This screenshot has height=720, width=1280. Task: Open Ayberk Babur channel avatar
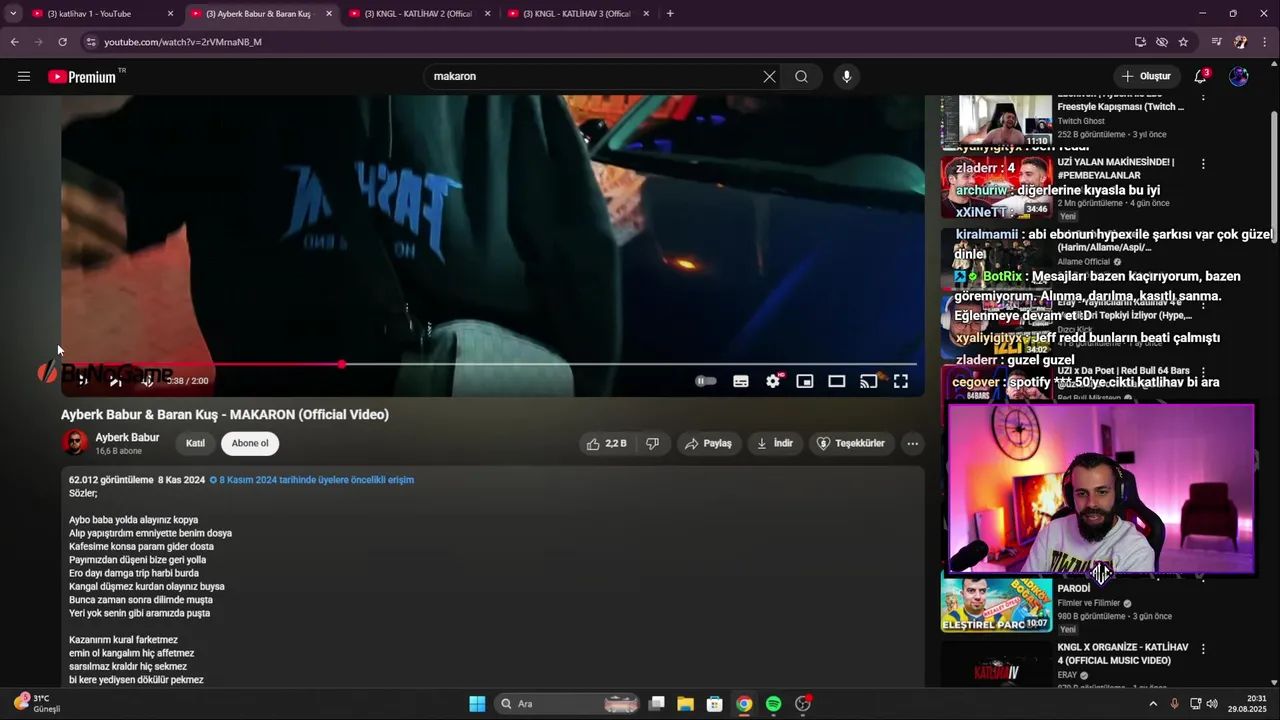(x=75, y=443)
